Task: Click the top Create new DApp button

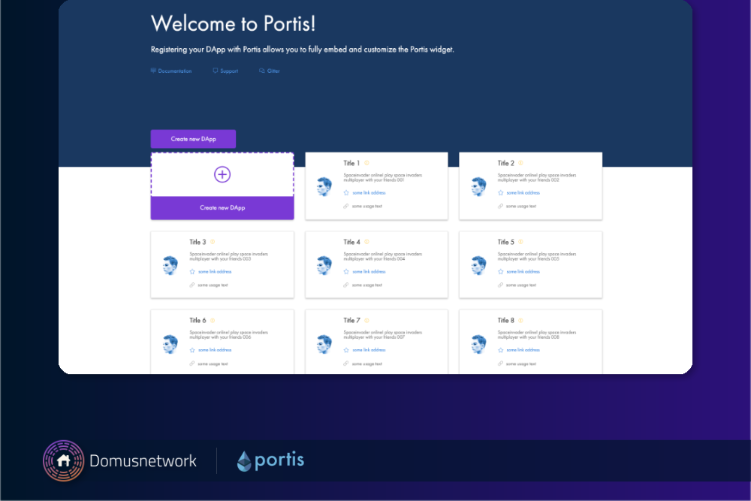Action: 193,139
